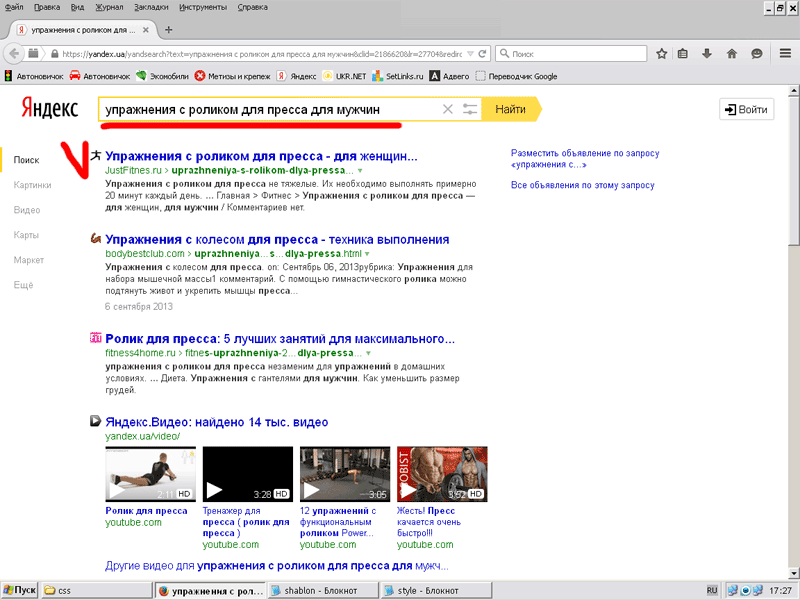
Task: Bookmark this page with the star icon
Action: pos(662,54)
